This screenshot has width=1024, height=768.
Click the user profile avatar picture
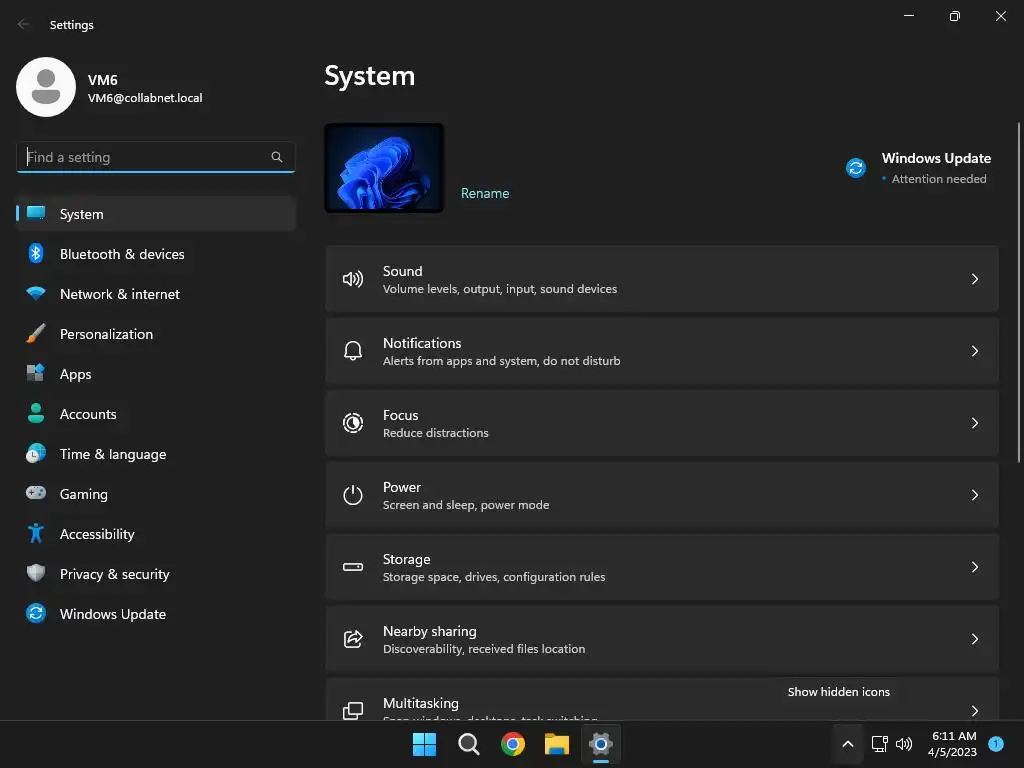pyautogui.click(x=46, y=87)
